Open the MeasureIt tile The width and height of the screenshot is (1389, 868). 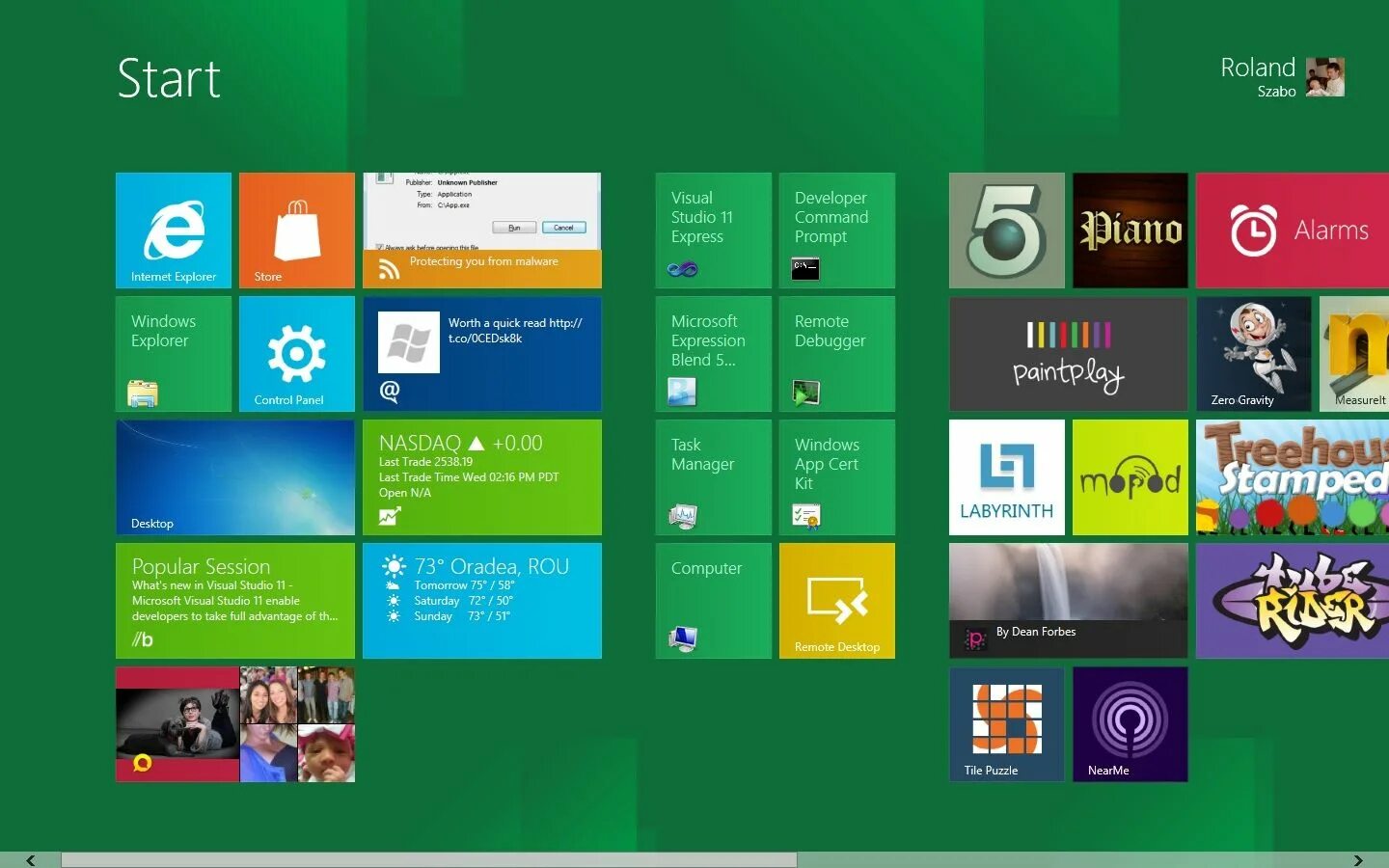[x=1354, y=354]
